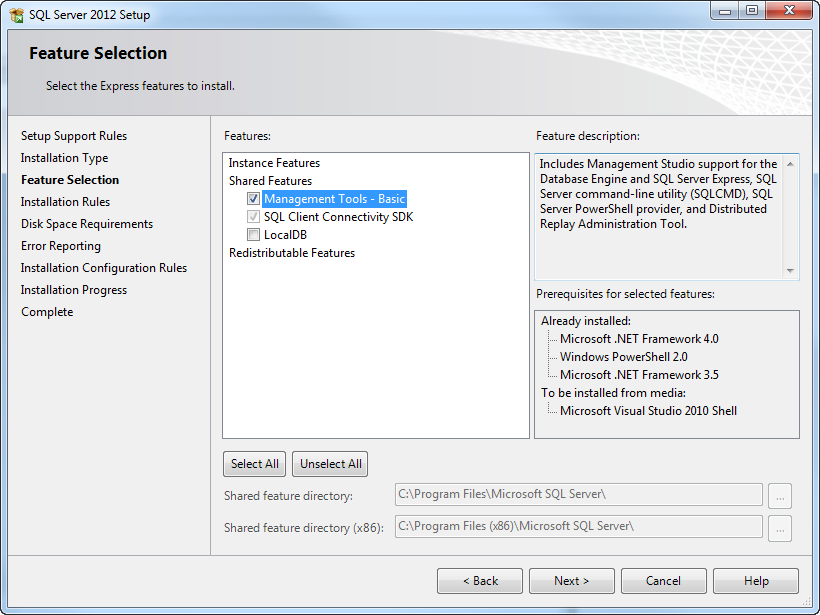This screenshot has height=615, width=820.
Task: Select the Instance Features tree node
Action: tap(274, 163)
